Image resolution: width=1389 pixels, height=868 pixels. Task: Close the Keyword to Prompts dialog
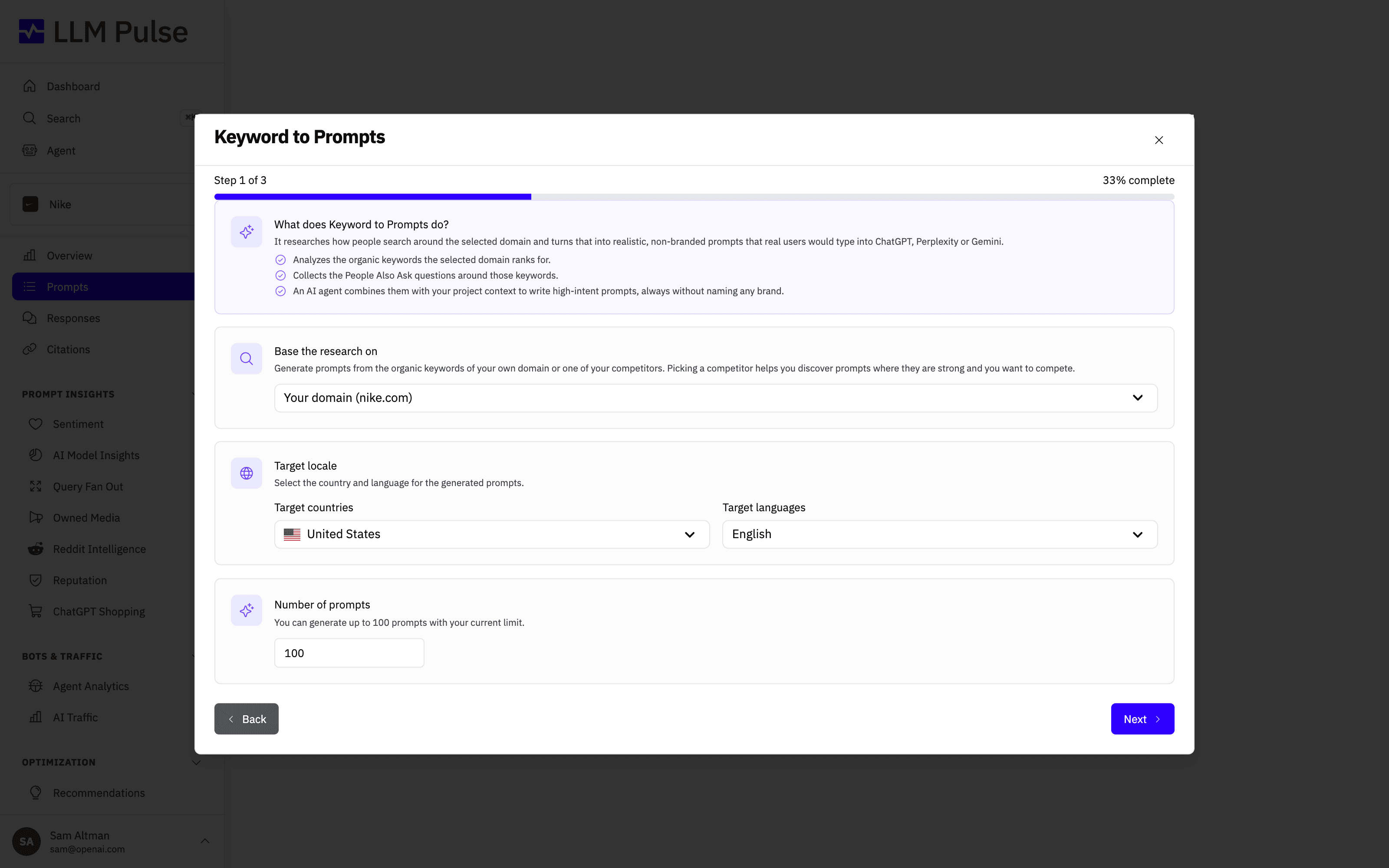pos(1159,140)
